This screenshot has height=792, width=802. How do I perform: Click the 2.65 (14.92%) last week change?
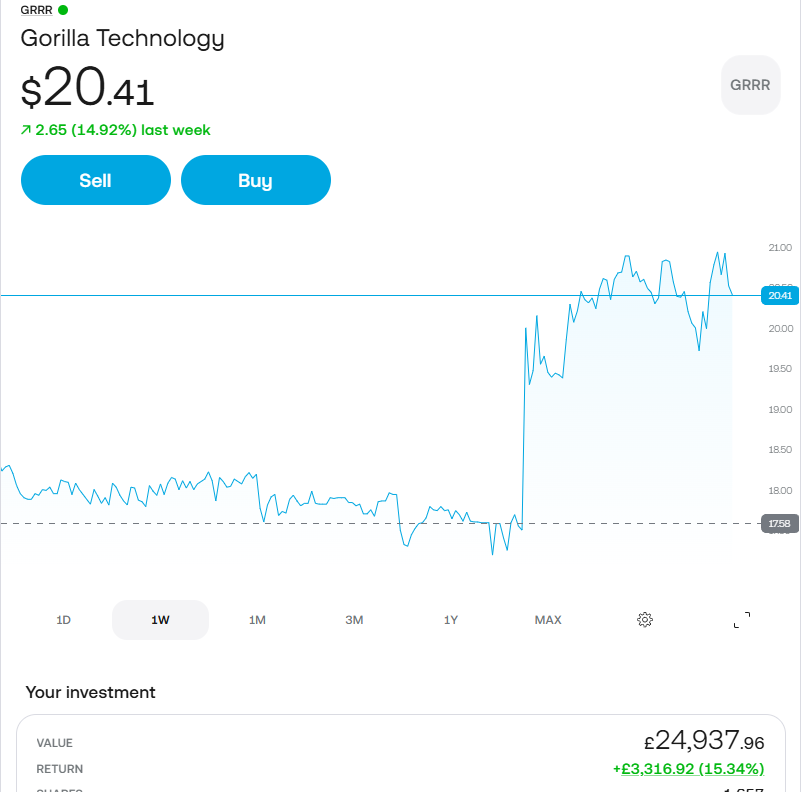116,130
